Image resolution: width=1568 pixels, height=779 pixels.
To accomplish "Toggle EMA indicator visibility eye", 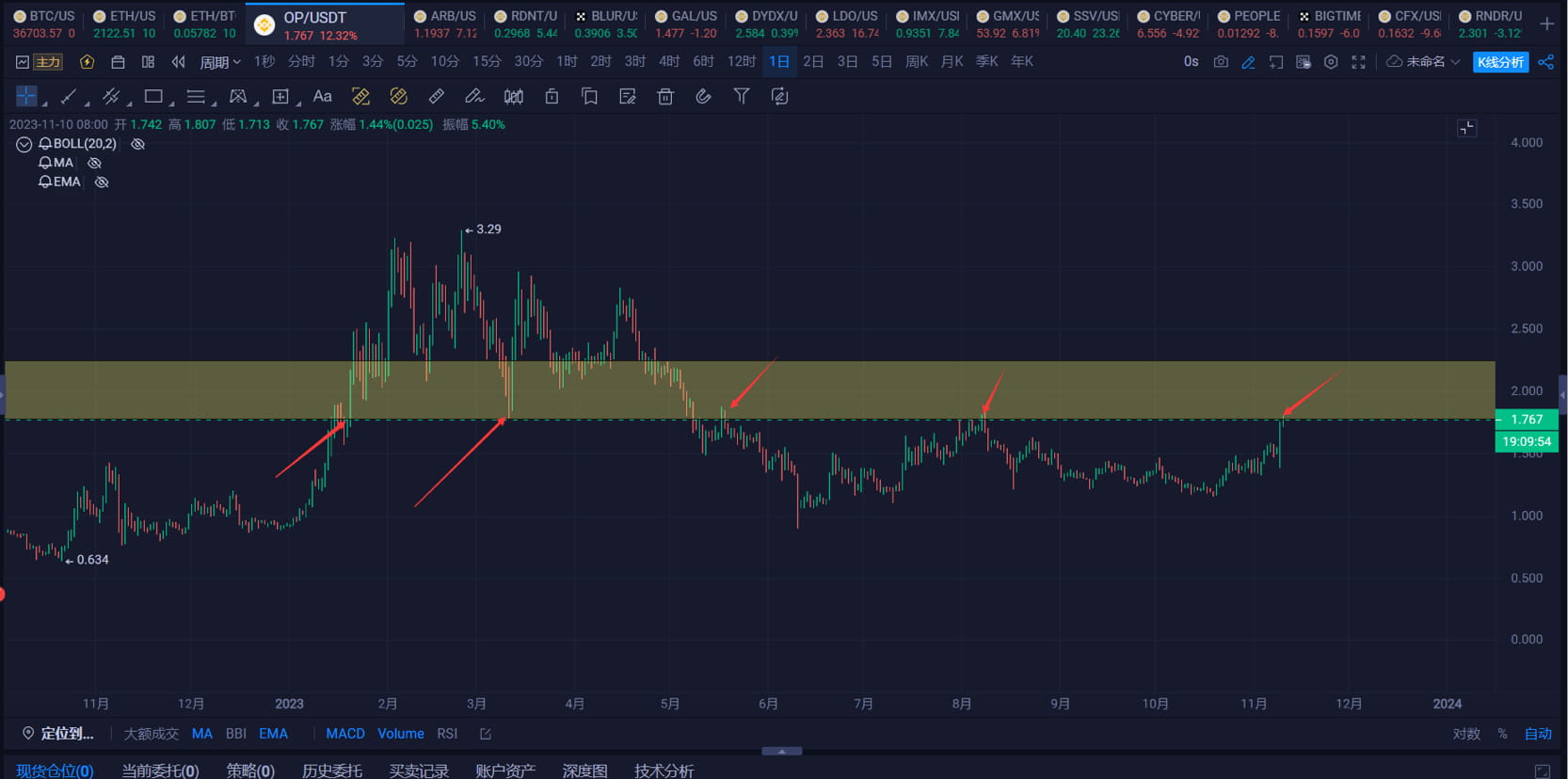I will (102, 182).
